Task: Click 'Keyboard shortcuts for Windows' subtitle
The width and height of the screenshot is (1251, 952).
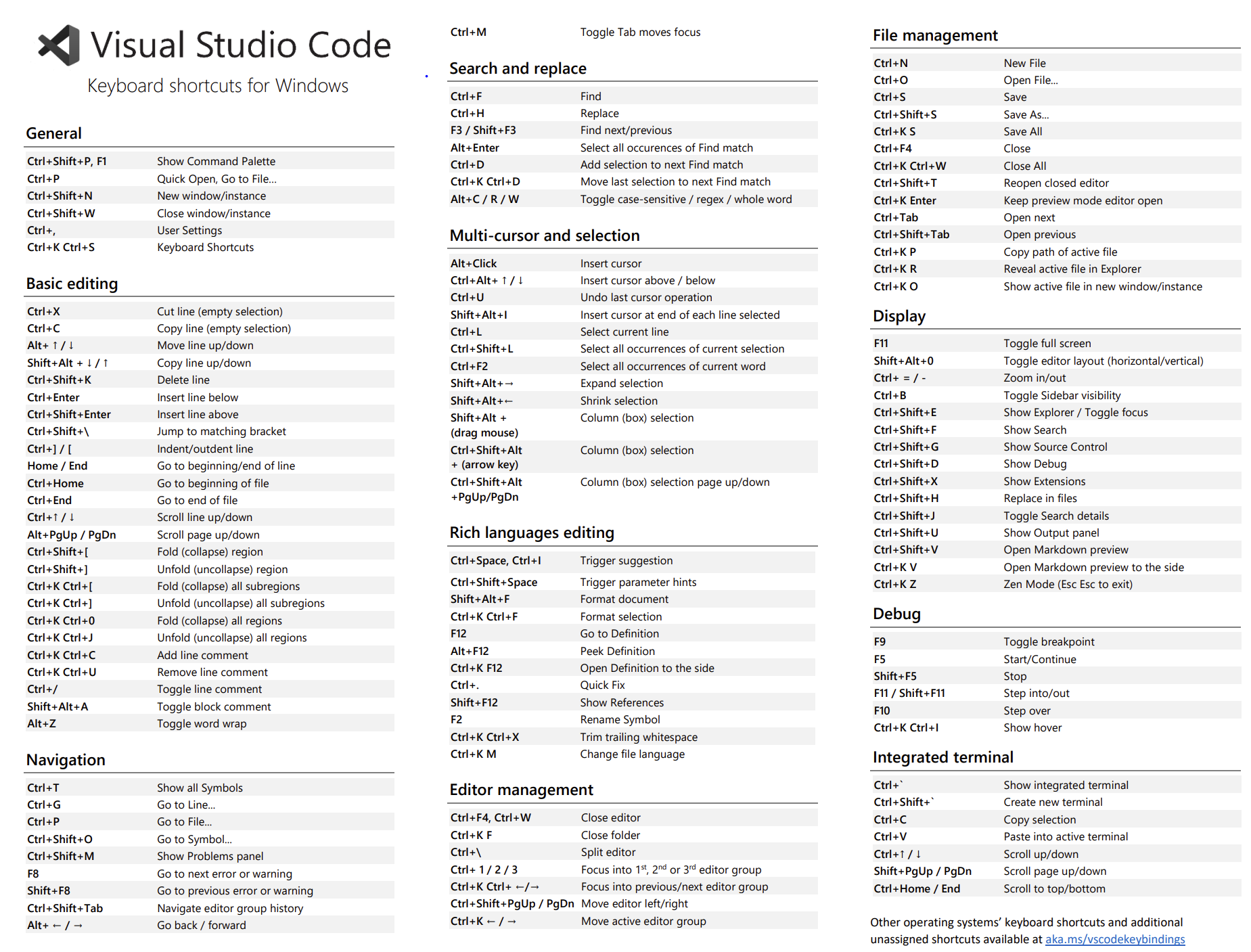Action: 218,86
